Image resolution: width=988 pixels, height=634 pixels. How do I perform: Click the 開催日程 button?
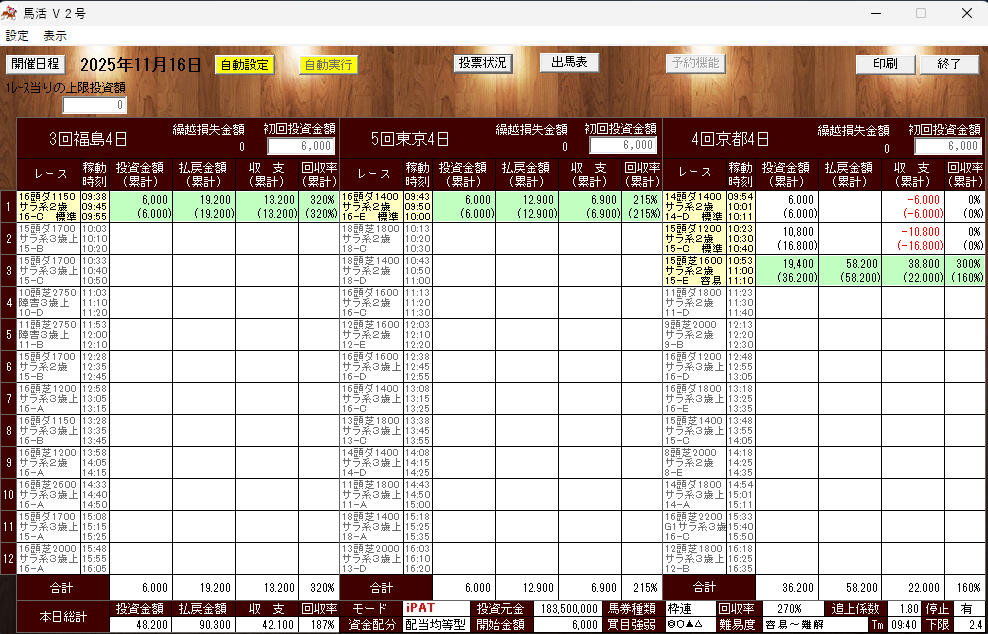pos(35,64)
